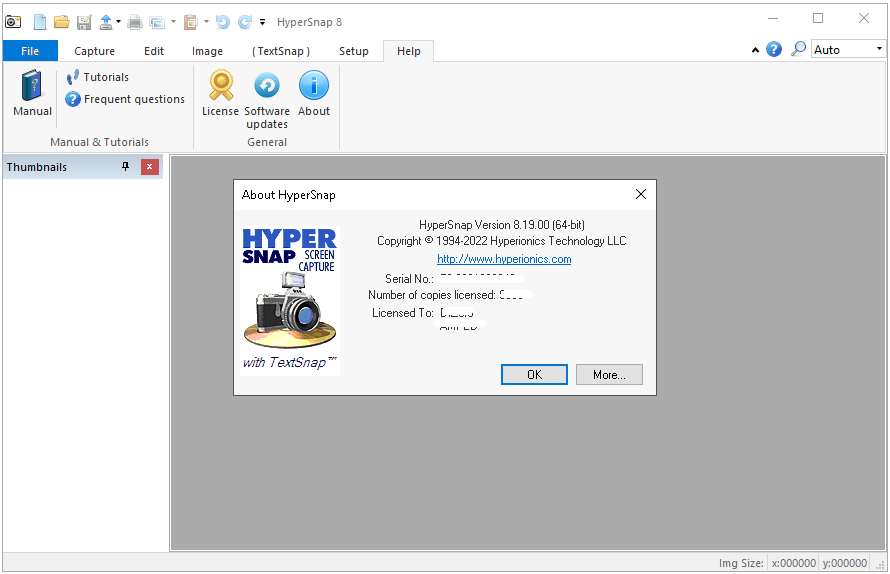
Task: Create a new blank image
Action: point(40,22)
